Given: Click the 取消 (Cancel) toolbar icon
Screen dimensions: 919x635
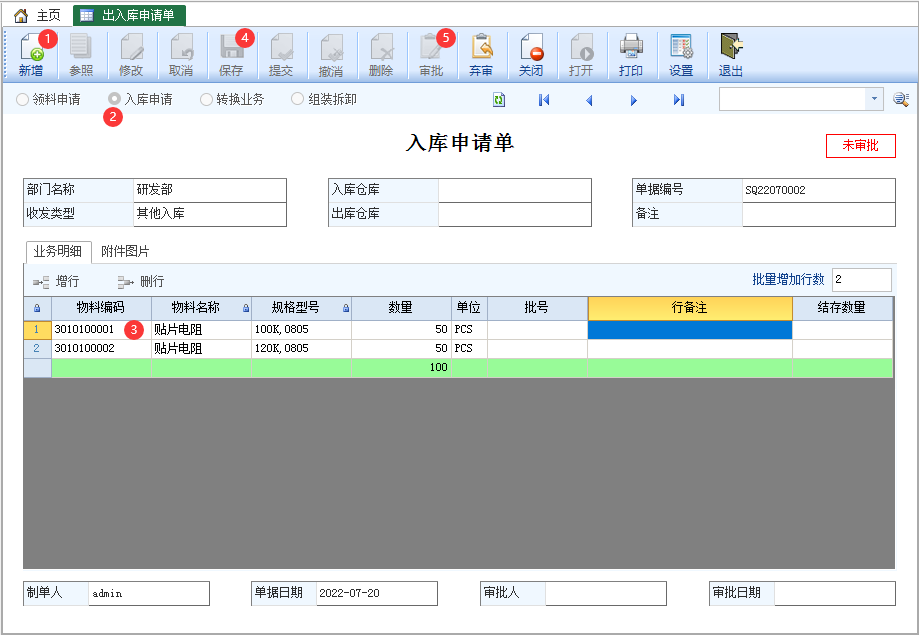Looking at the screenshot, I should (x=181, y=47).
